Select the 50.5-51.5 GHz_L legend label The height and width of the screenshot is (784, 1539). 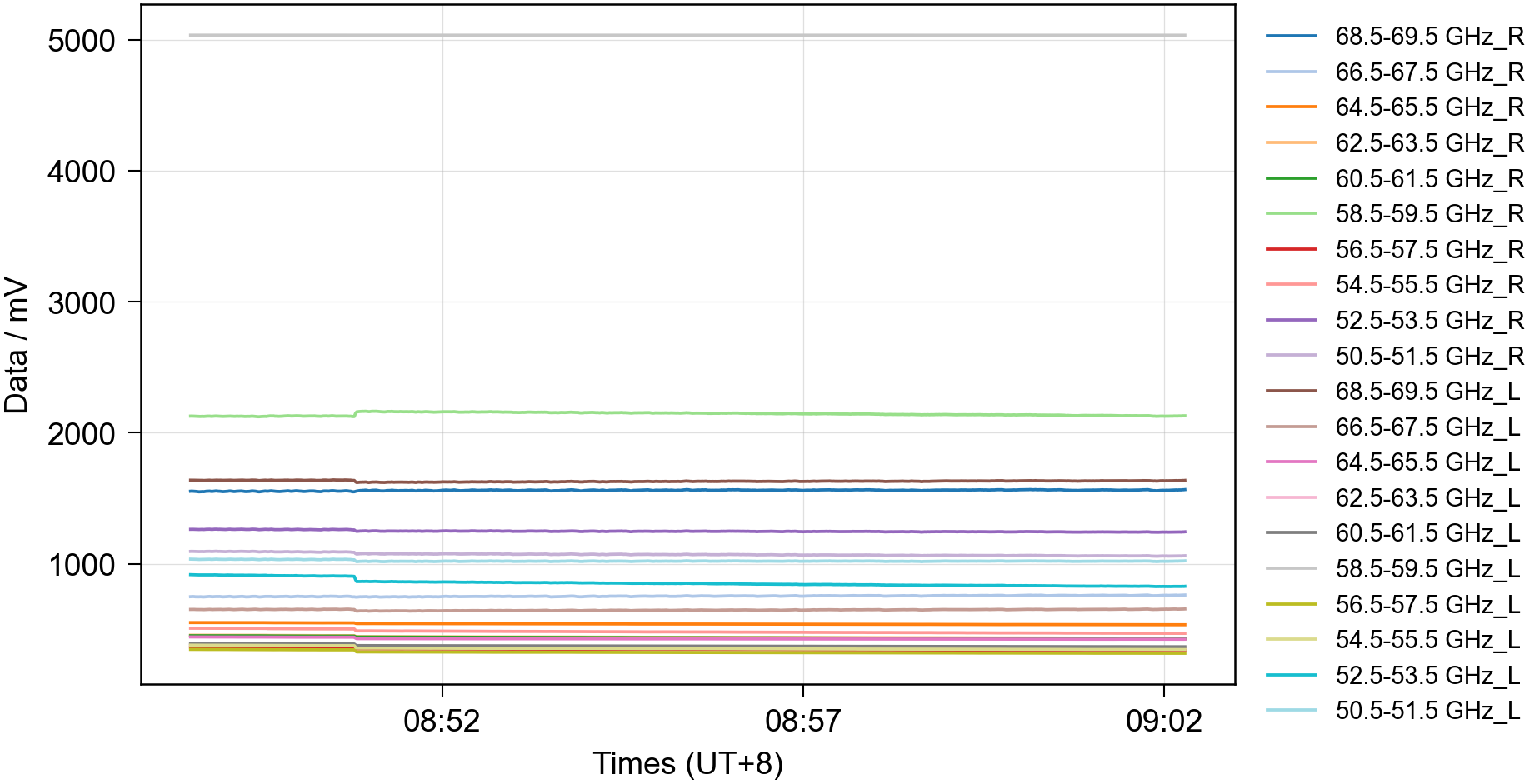(x=1427, y=711)
